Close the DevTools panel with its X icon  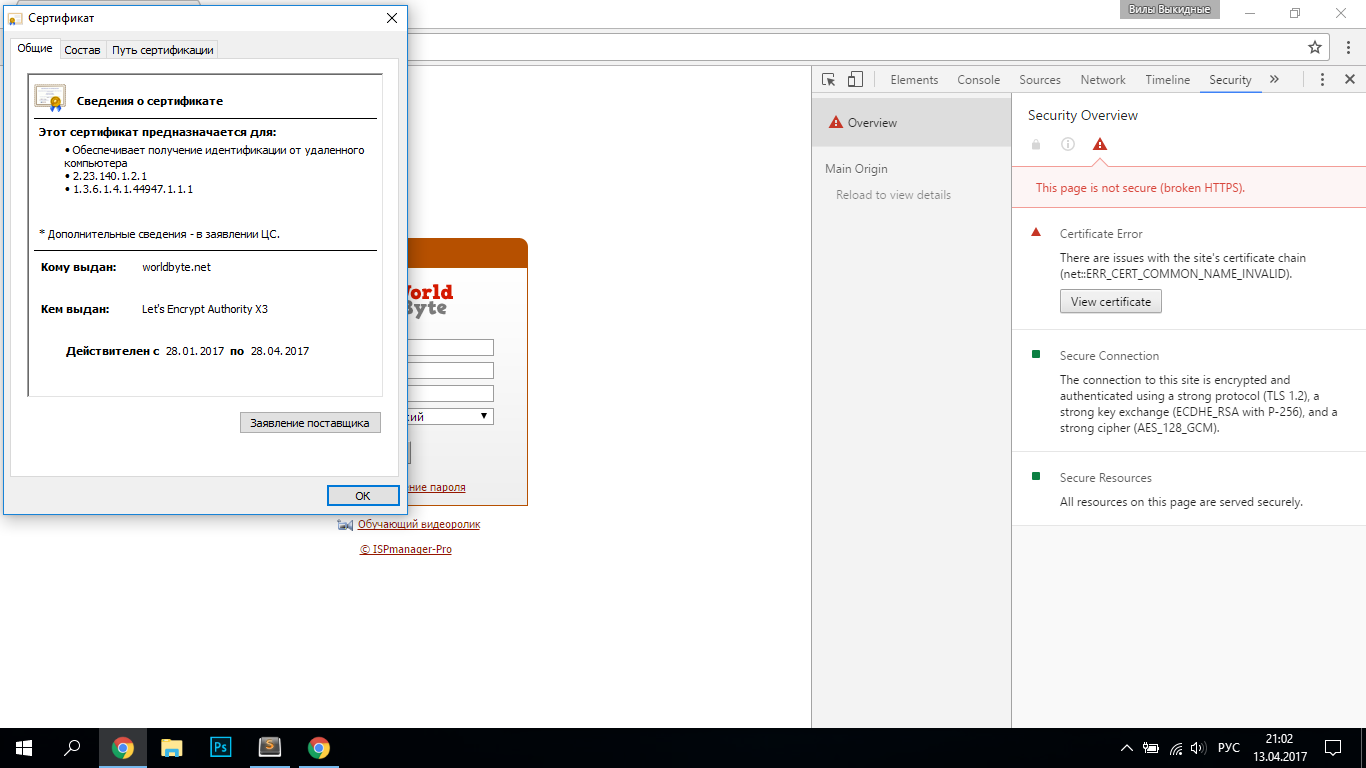pos(1349,80)
